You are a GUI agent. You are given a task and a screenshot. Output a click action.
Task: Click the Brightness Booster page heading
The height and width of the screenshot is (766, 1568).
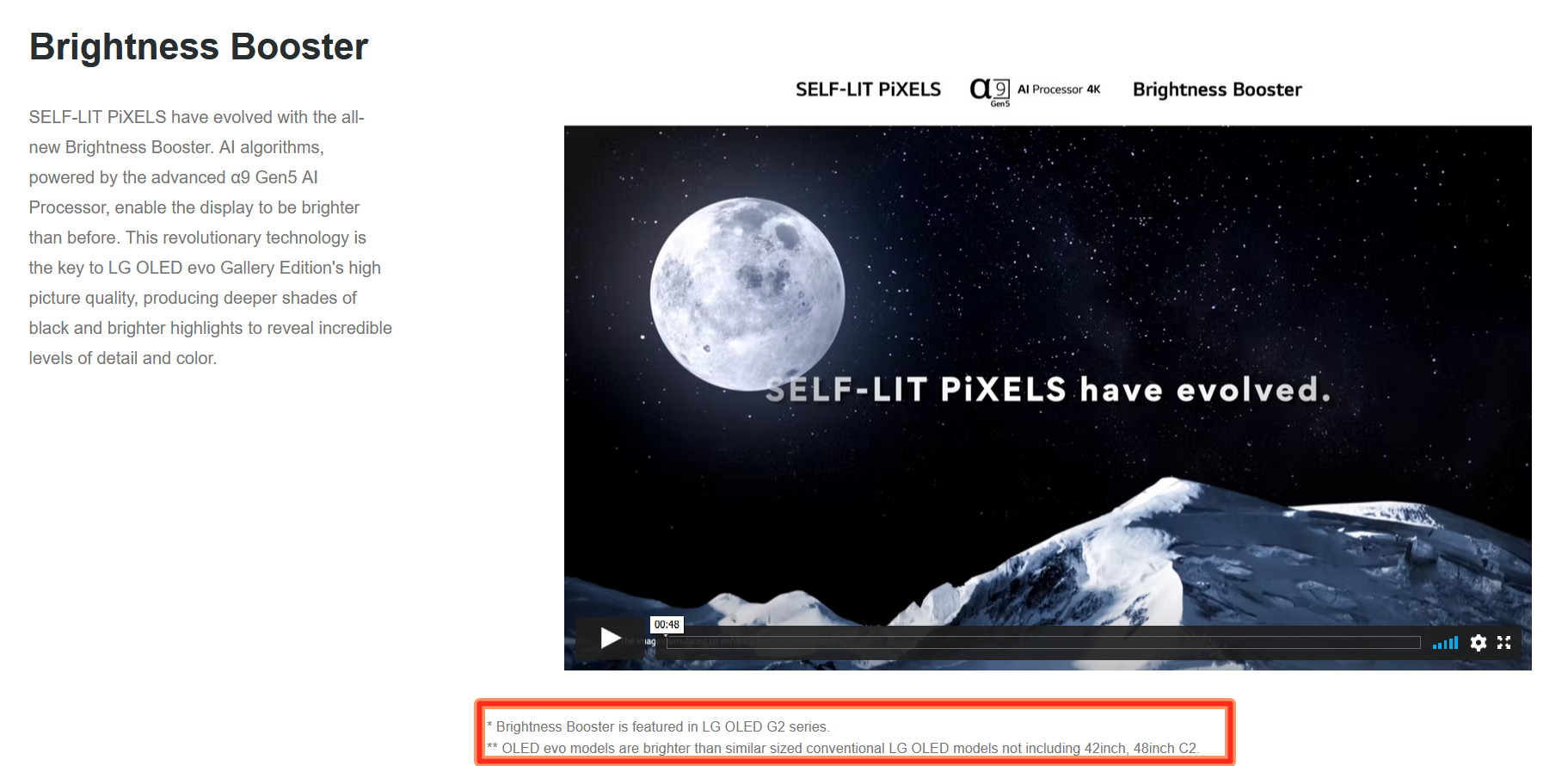tap(199, 46)
